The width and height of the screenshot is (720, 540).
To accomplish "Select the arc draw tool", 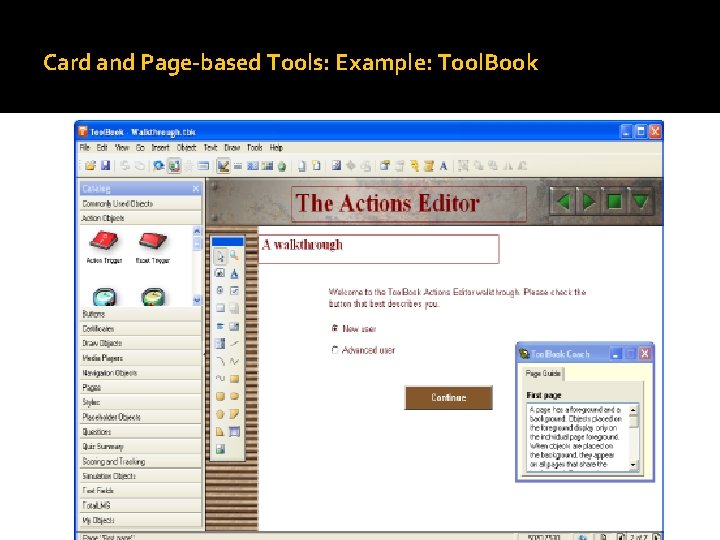I will click(x=220, y=361).
